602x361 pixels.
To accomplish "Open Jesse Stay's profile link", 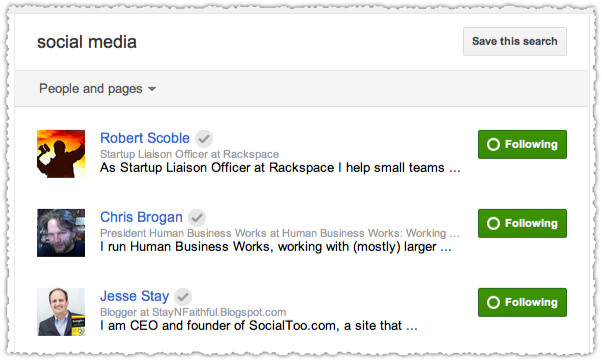I will pos(134,296).
